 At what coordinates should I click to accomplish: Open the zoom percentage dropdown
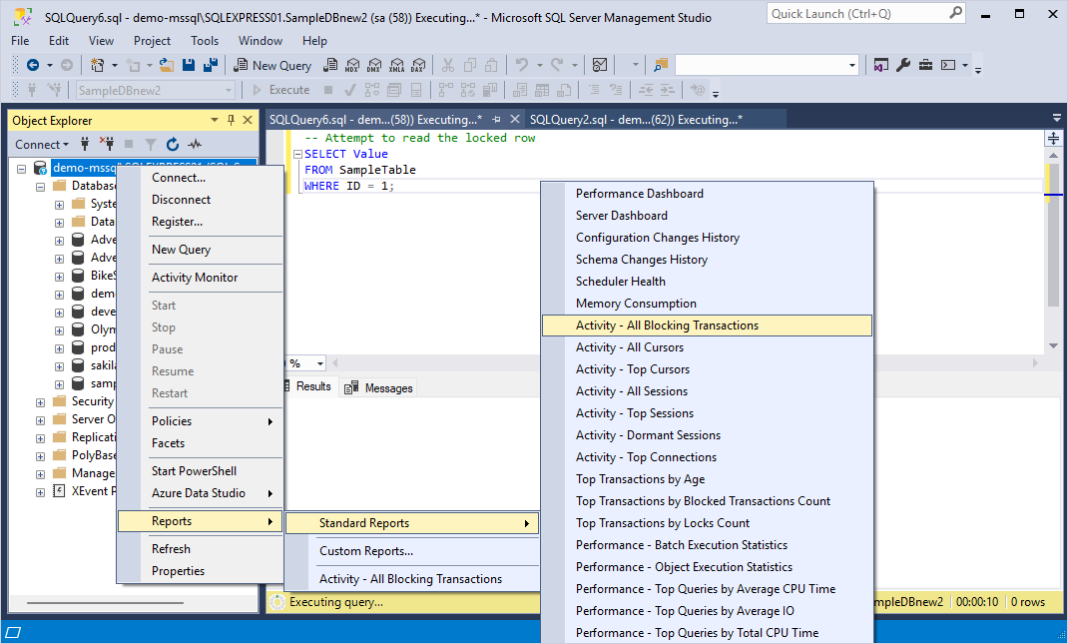click(319, 363)
